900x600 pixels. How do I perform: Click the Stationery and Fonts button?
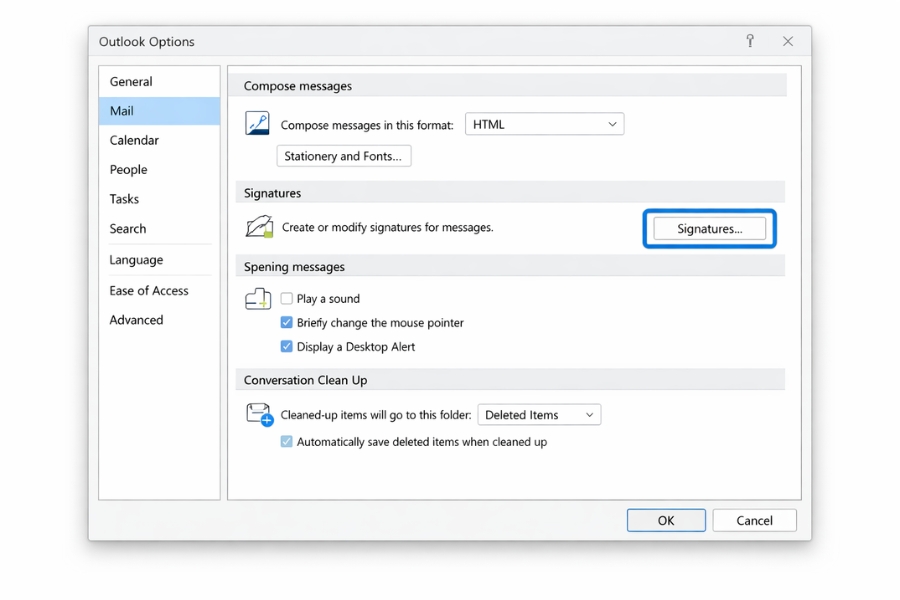tap(343, 156)
